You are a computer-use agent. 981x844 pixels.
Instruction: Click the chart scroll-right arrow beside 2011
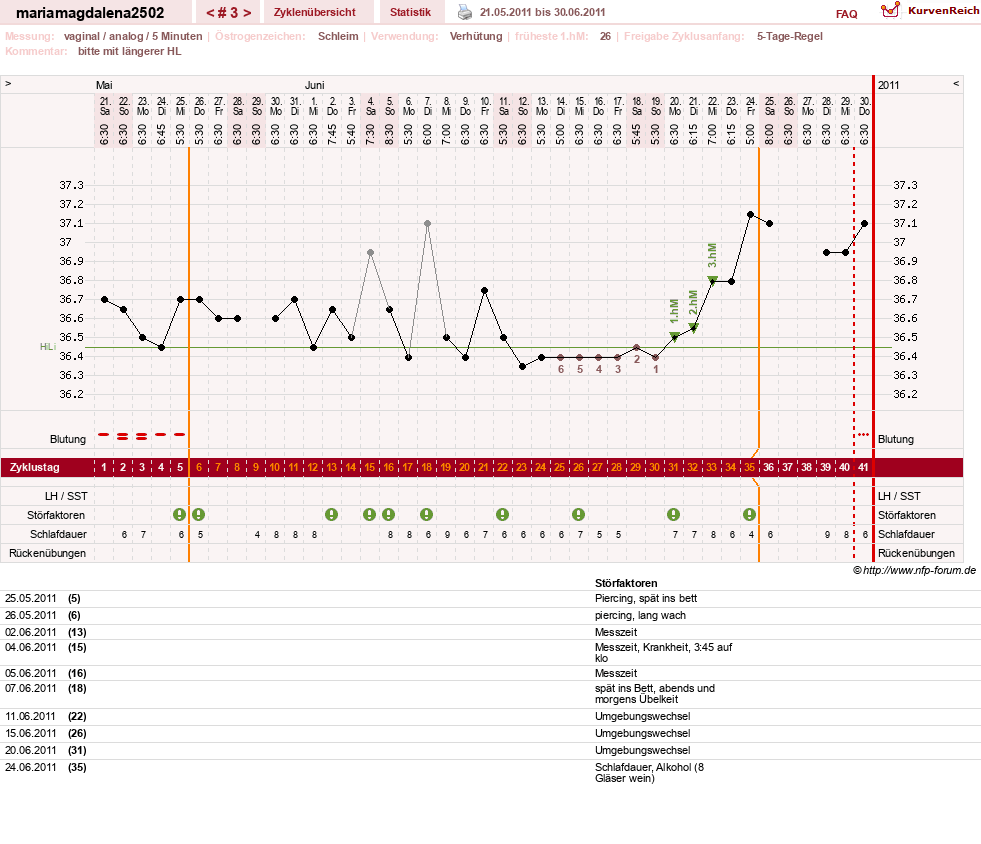(956, 83)
